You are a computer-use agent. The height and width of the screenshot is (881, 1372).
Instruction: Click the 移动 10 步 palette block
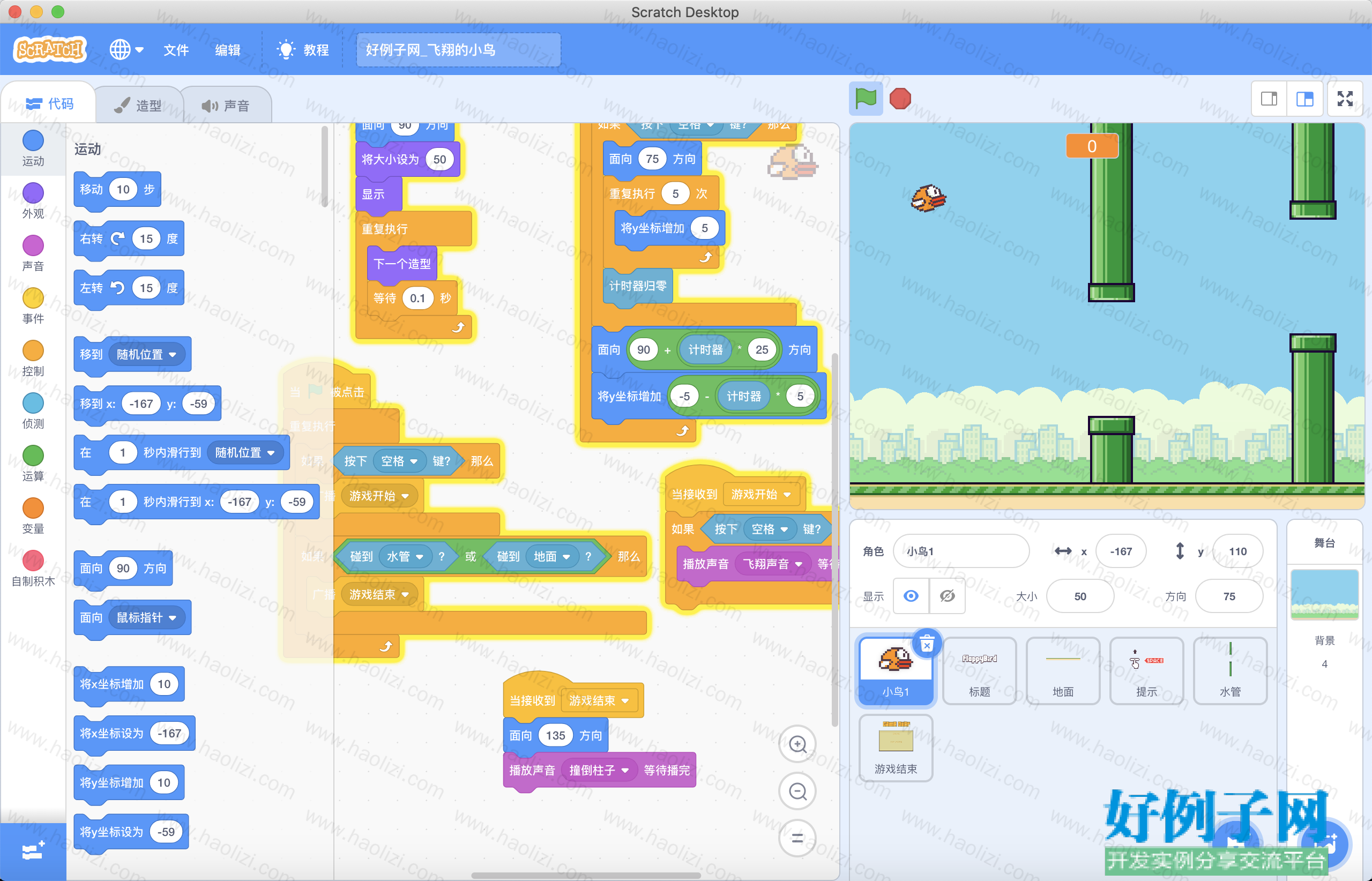point(117,189)
